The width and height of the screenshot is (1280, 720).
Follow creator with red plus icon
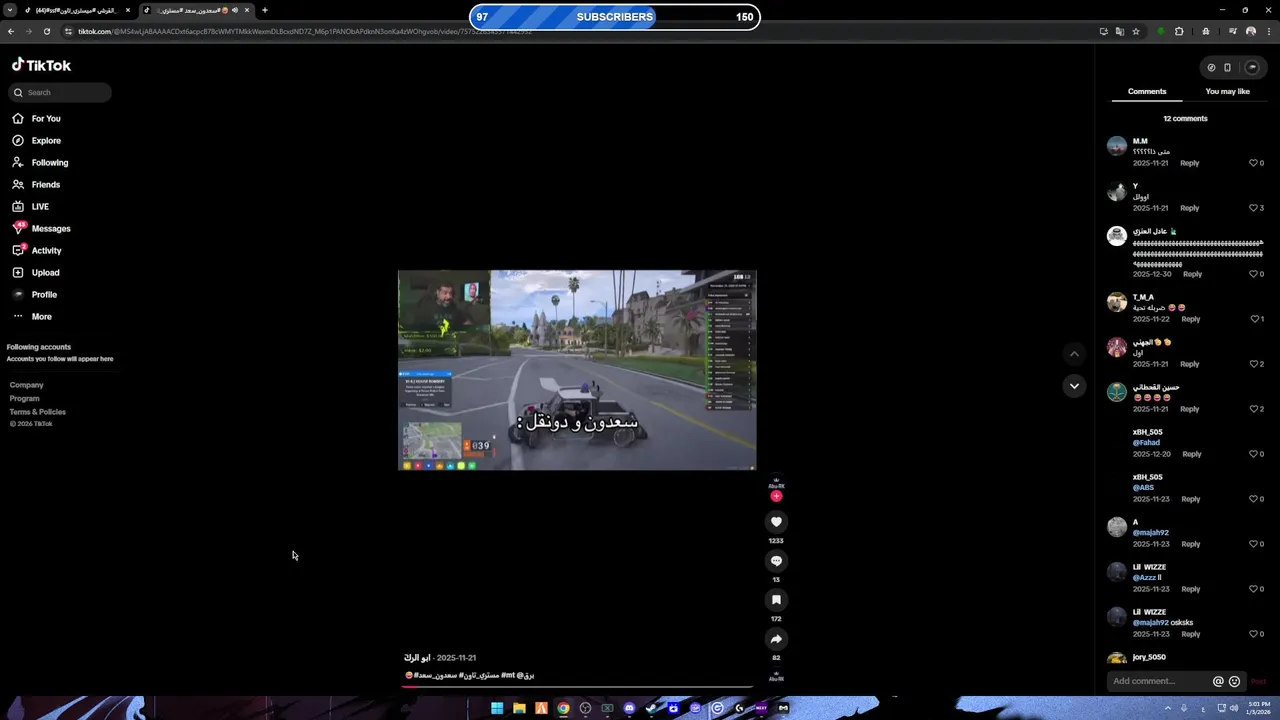[x=776, y=496]
